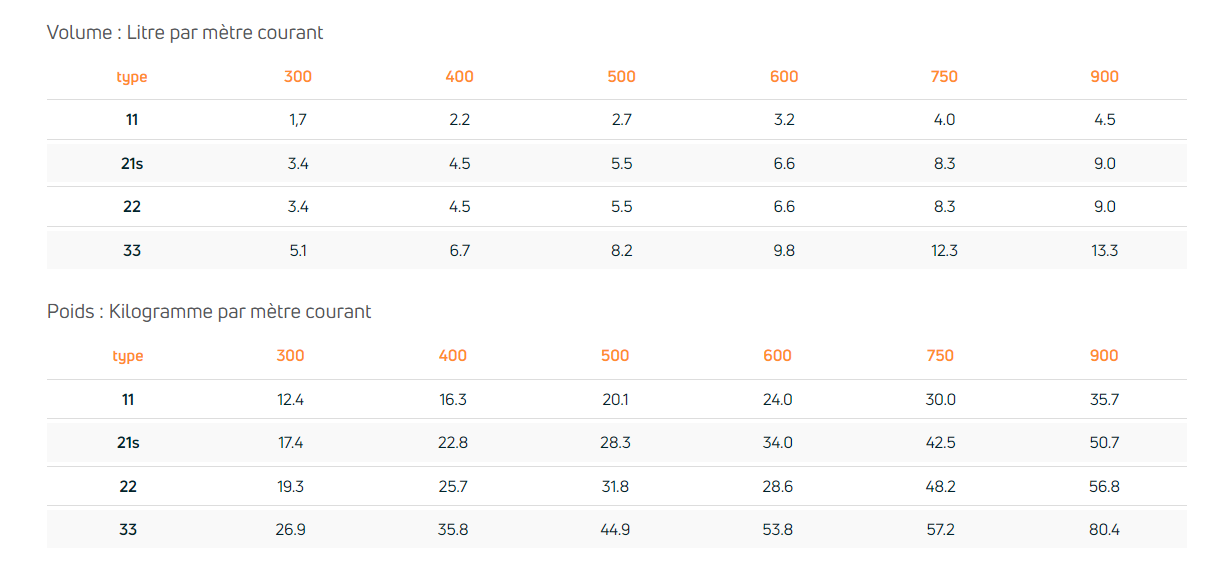The image size is (1207, 584).
Task: Select weight value 12.4 for type 11
Action: pos(290,400)
